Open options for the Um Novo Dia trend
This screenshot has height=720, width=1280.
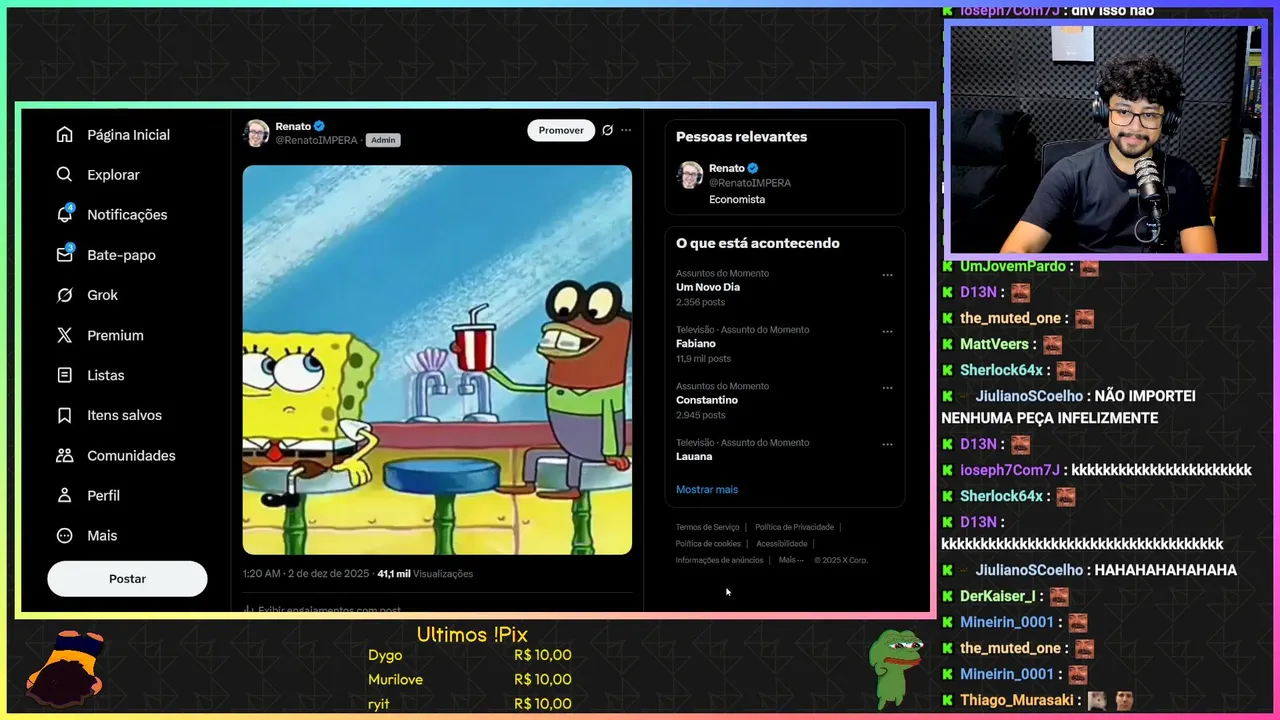click(x=887, y=274)
